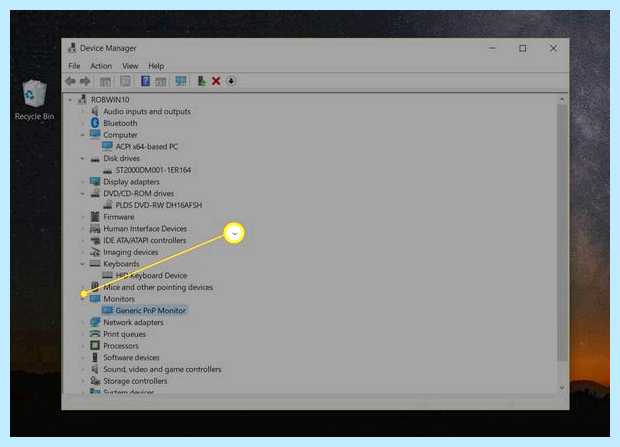Viewport: 620px width, 447px height.
Task: Select the Monitors category label
Action: [x=119, y=299]
